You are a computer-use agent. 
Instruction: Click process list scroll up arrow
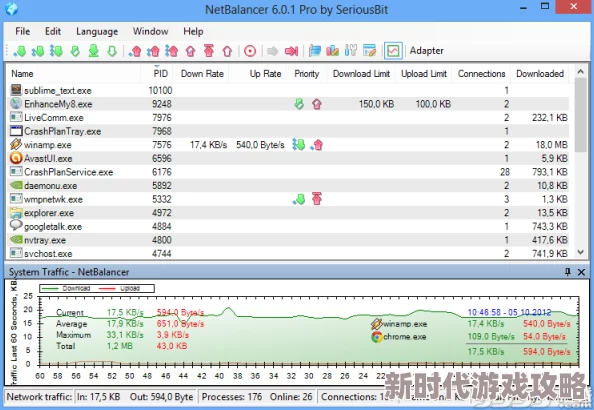[x=580, y=72]
